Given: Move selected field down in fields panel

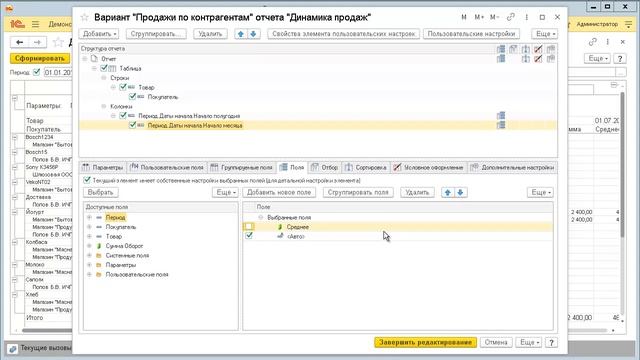Looking at the screenshot, I should pyautogui.click(x=460, y=192).
